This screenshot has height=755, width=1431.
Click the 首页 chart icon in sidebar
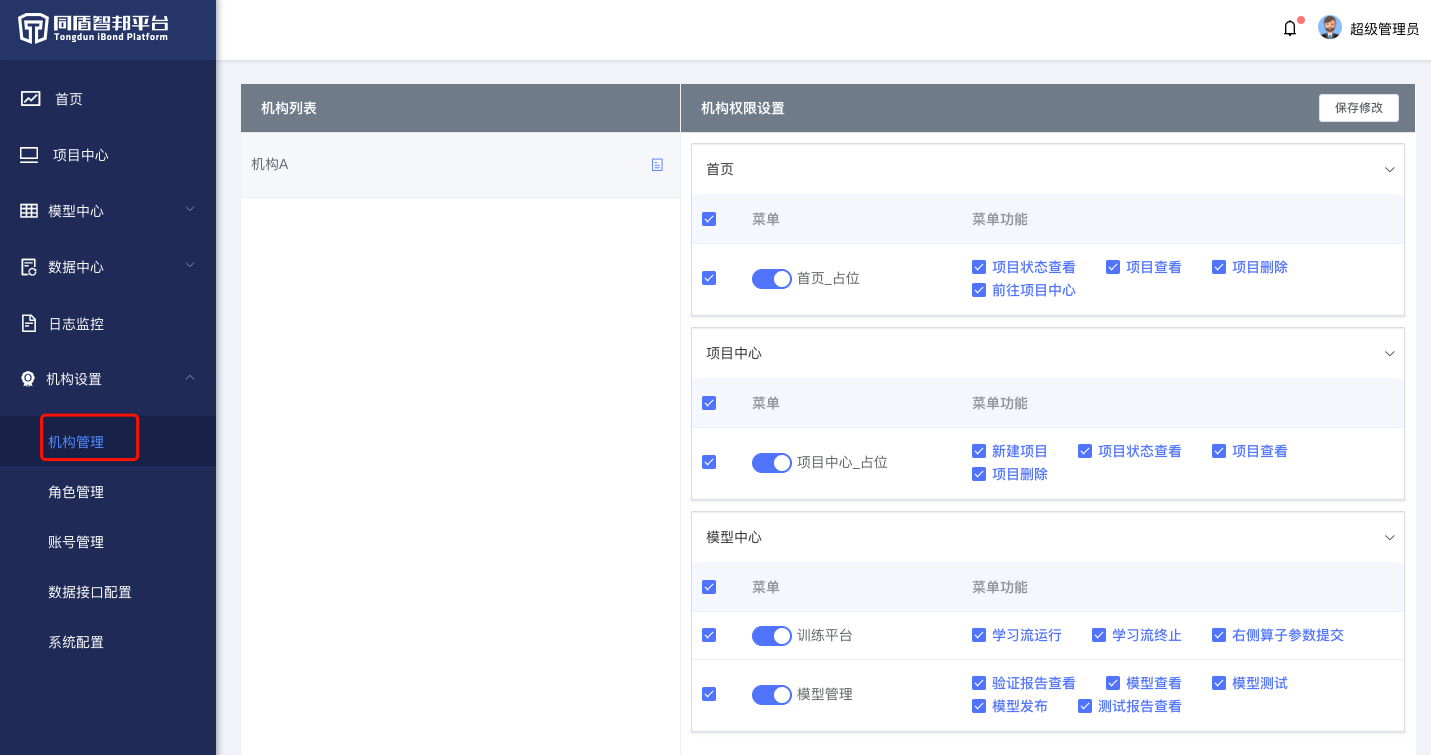pos(31,99)
